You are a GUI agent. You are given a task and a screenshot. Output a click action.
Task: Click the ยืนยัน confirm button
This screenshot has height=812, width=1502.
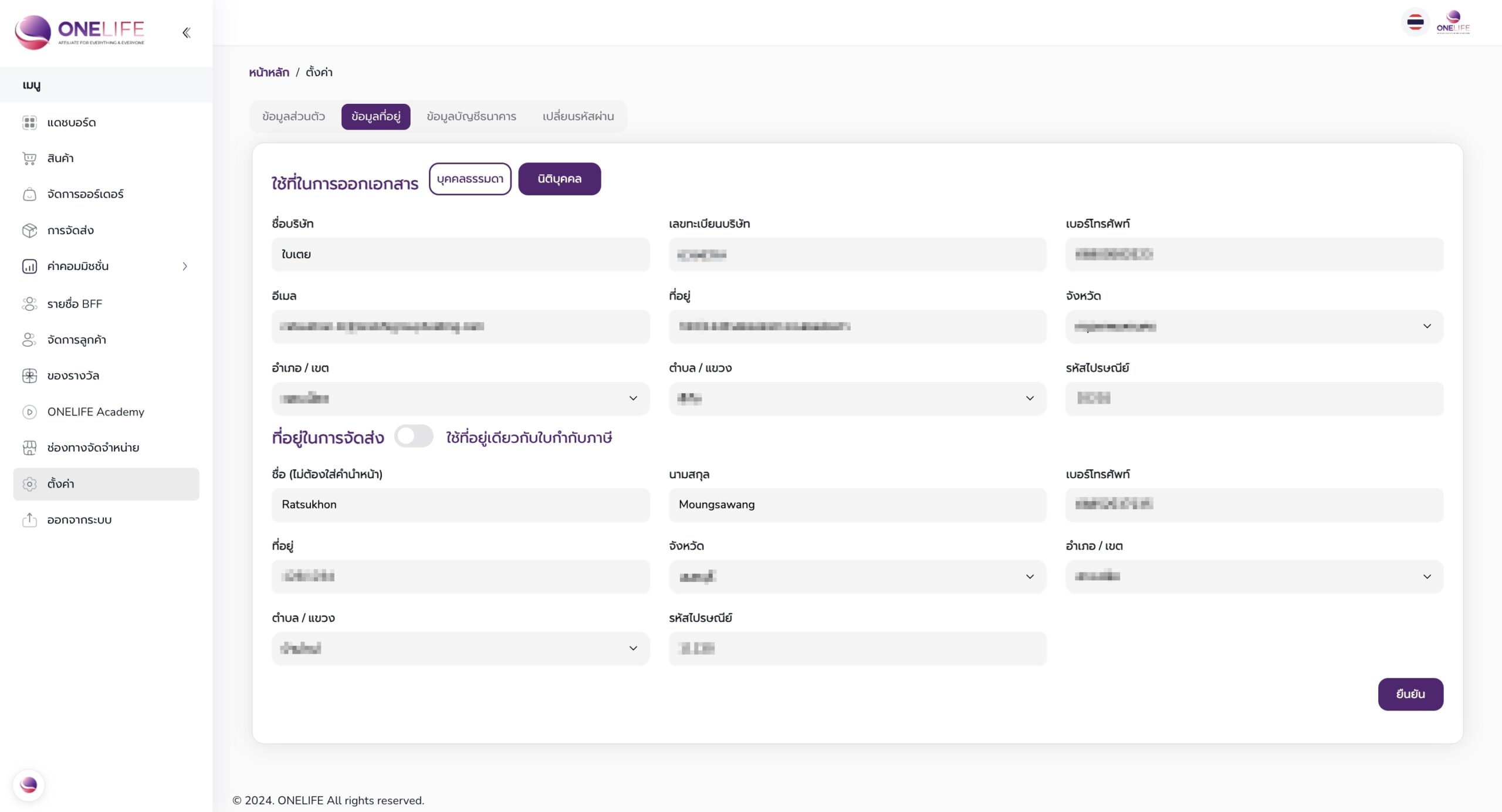[x=1410, y=694]
